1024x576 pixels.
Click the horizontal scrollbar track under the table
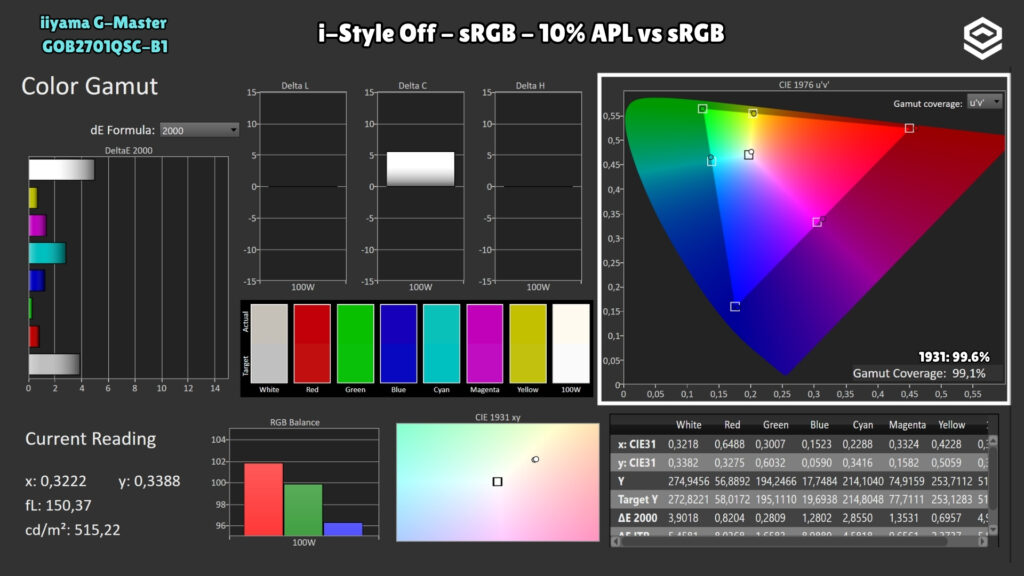[799, 541]
